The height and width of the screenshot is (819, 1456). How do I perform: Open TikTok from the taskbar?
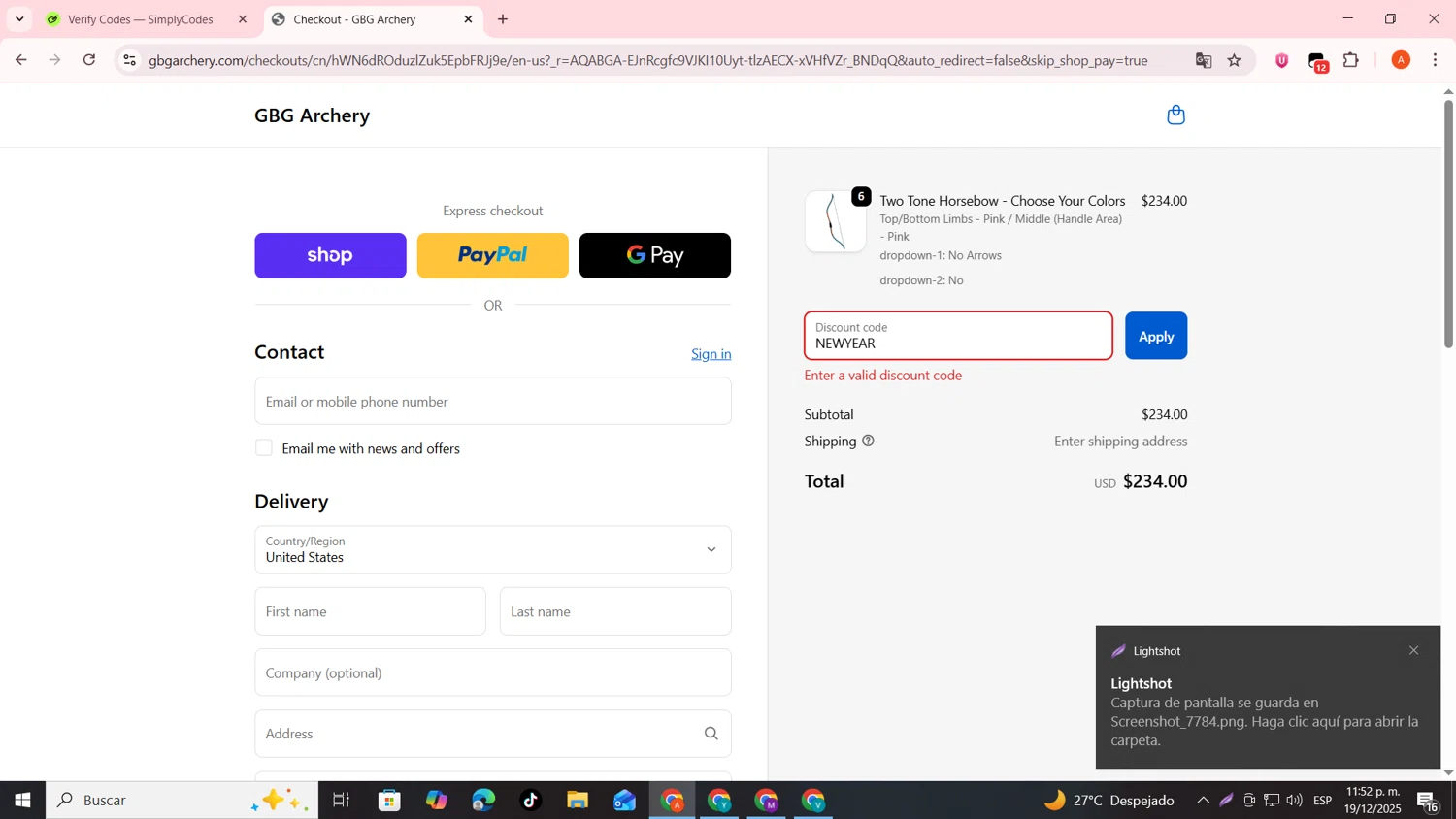pos(530,801)
